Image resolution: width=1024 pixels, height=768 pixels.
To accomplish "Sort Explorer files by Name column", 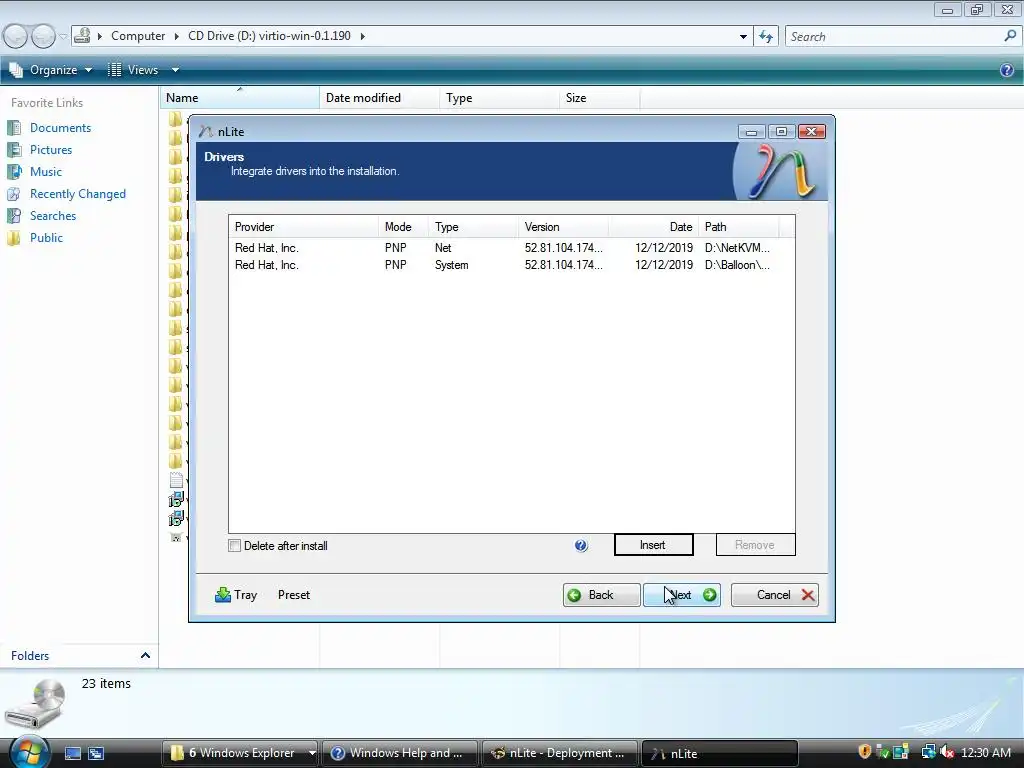I will pyautogui.click(x=240, y=98).
